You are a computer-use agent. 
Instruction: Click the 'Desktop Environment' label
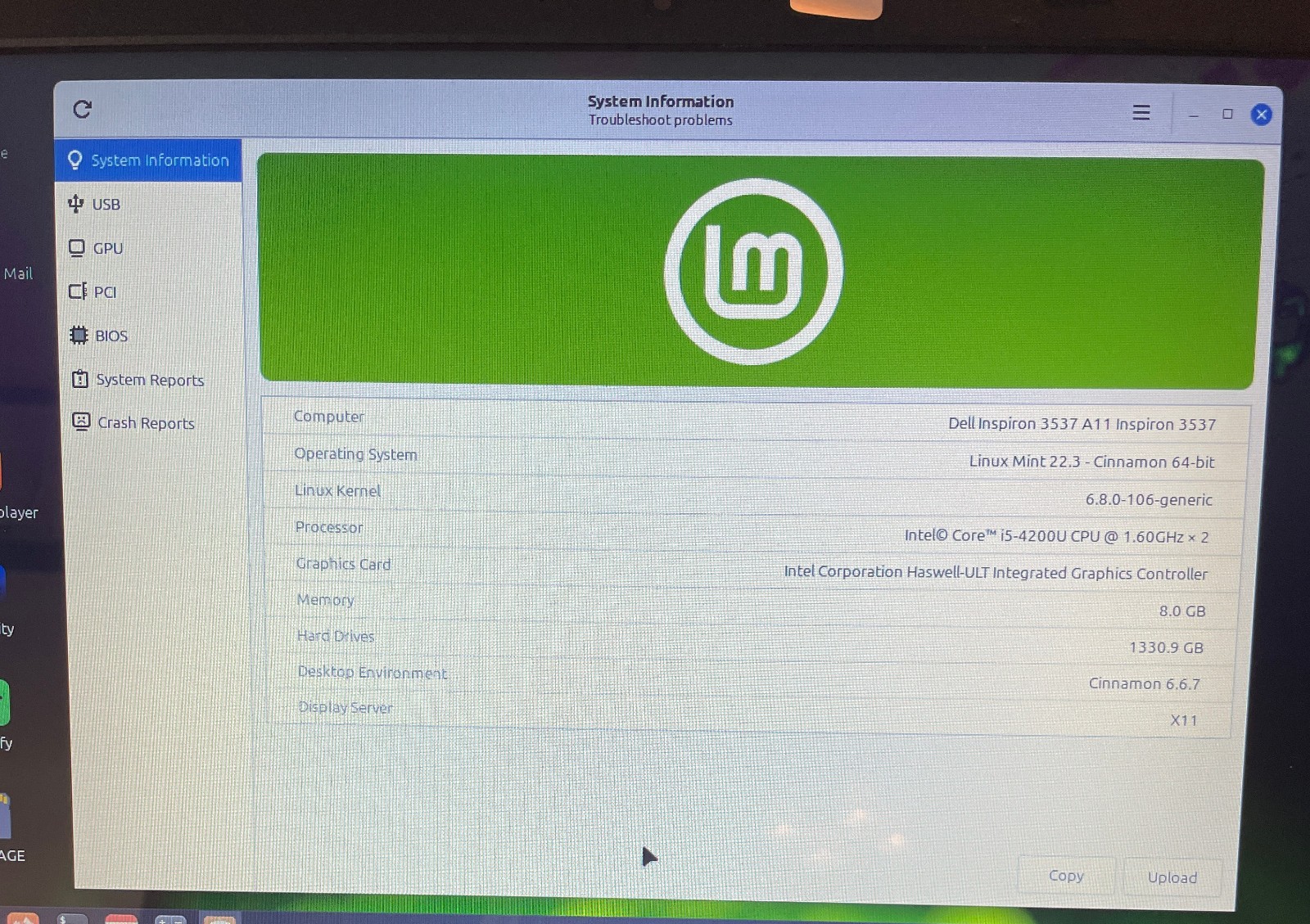pyautogui.click(x=373, y=672)
